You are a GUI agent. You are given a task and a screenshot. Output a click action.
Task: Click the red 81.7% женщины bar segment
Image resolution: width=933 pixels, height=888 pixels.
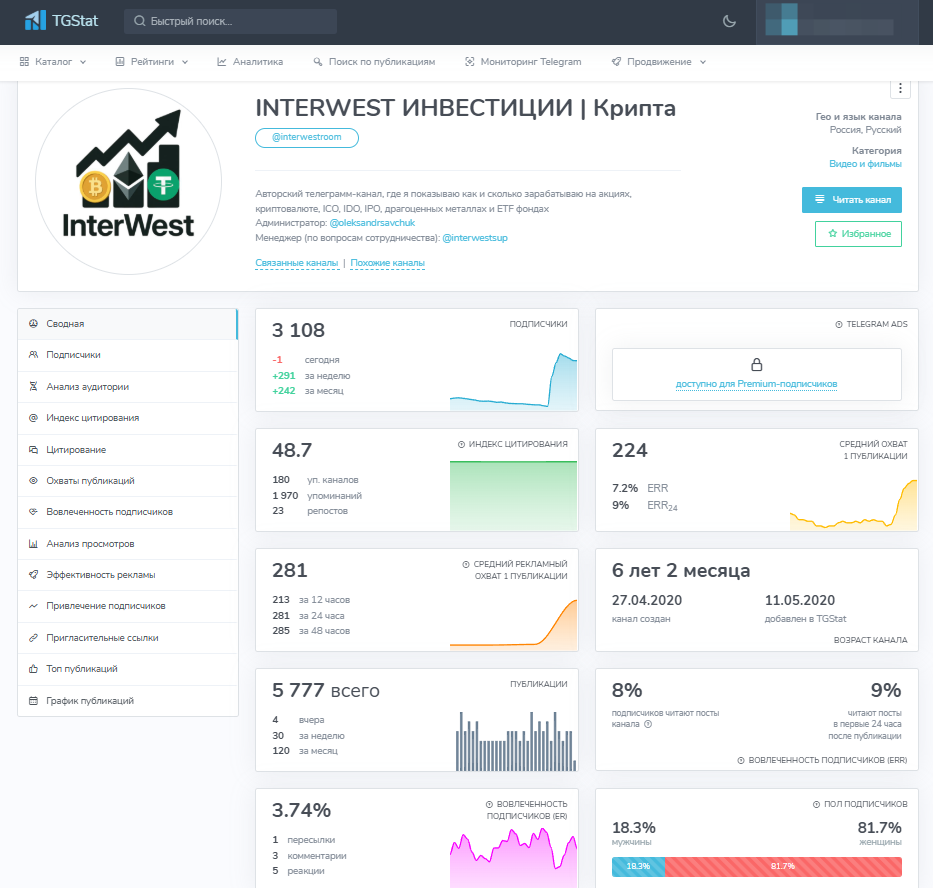[783, 867]
